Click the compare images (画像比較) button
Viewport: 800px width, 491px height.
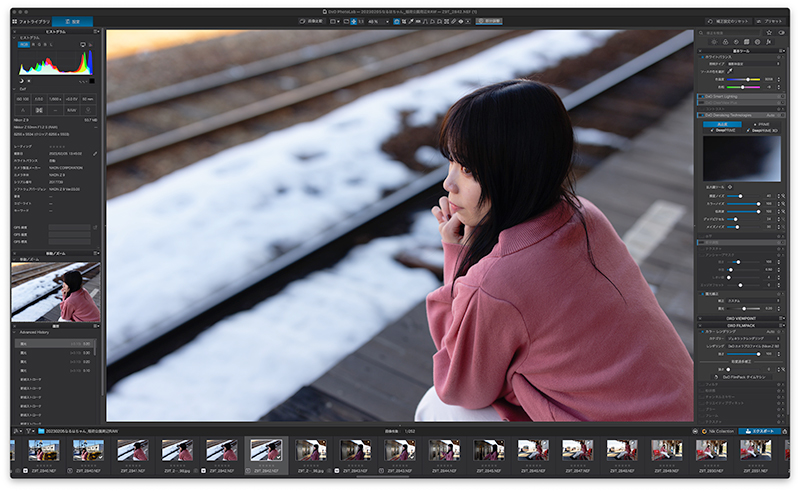(x=311, y=21)
